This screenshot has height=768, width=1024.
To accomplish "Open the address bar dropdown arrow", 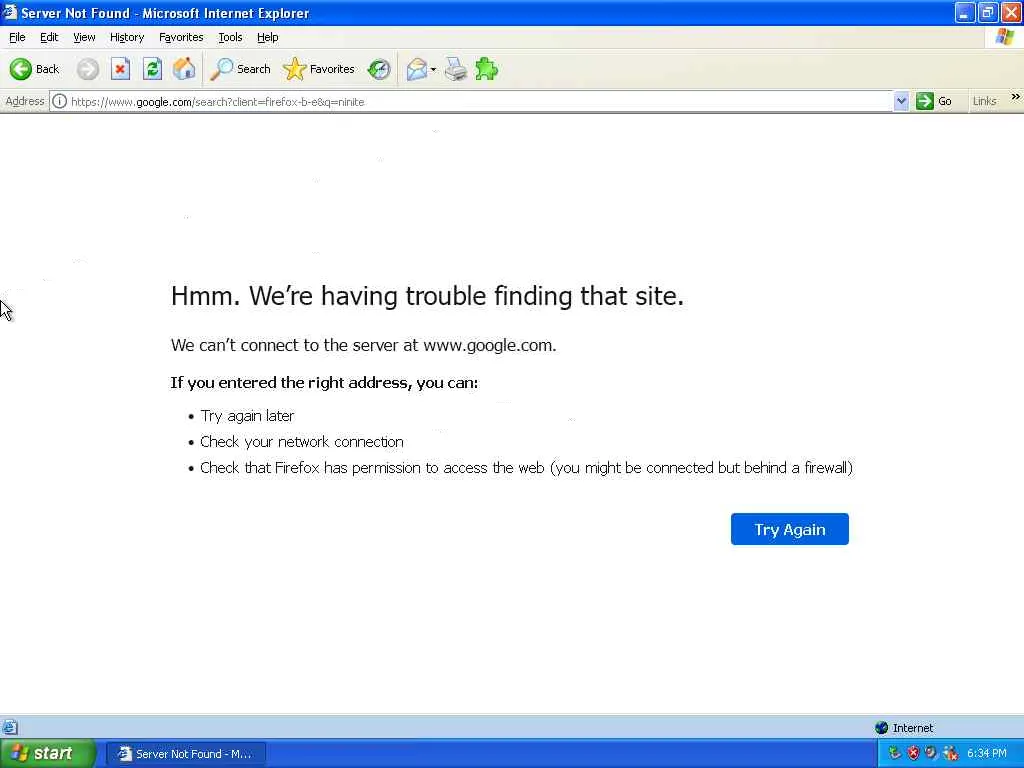I will (x=901, y=101).
